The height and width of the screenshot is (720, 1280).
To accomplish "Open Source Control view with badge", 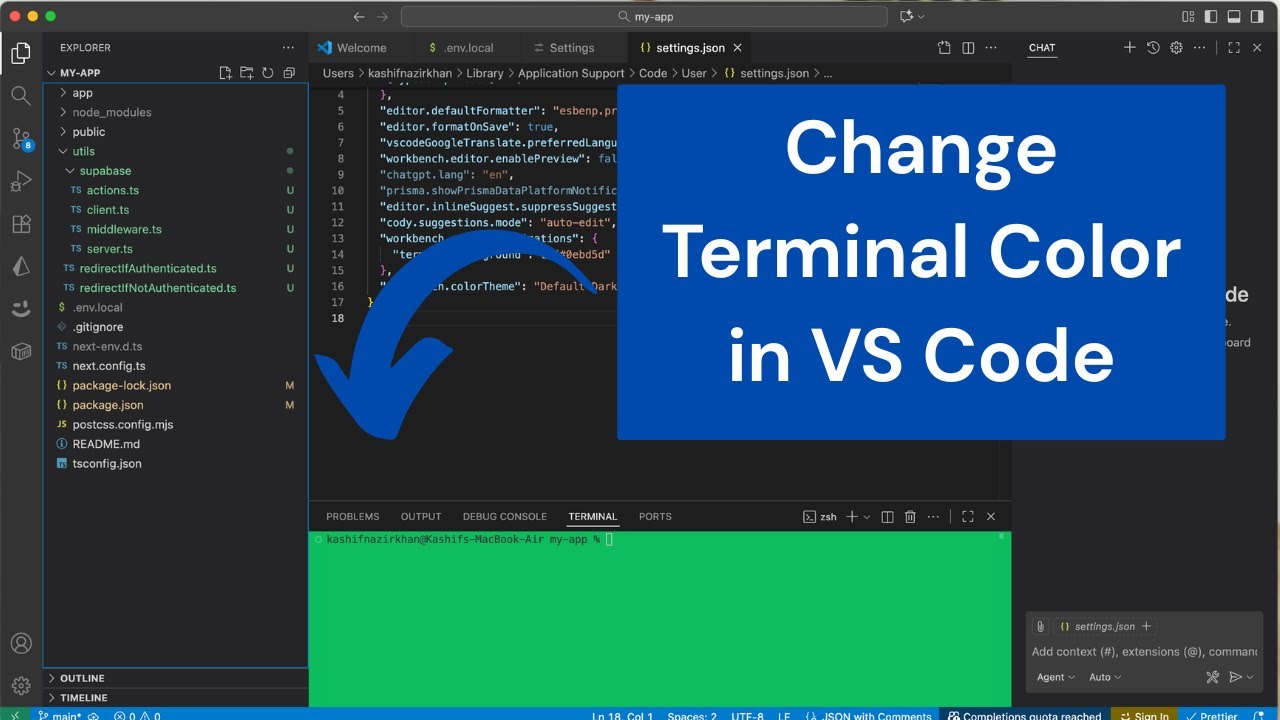I will 21,139.
